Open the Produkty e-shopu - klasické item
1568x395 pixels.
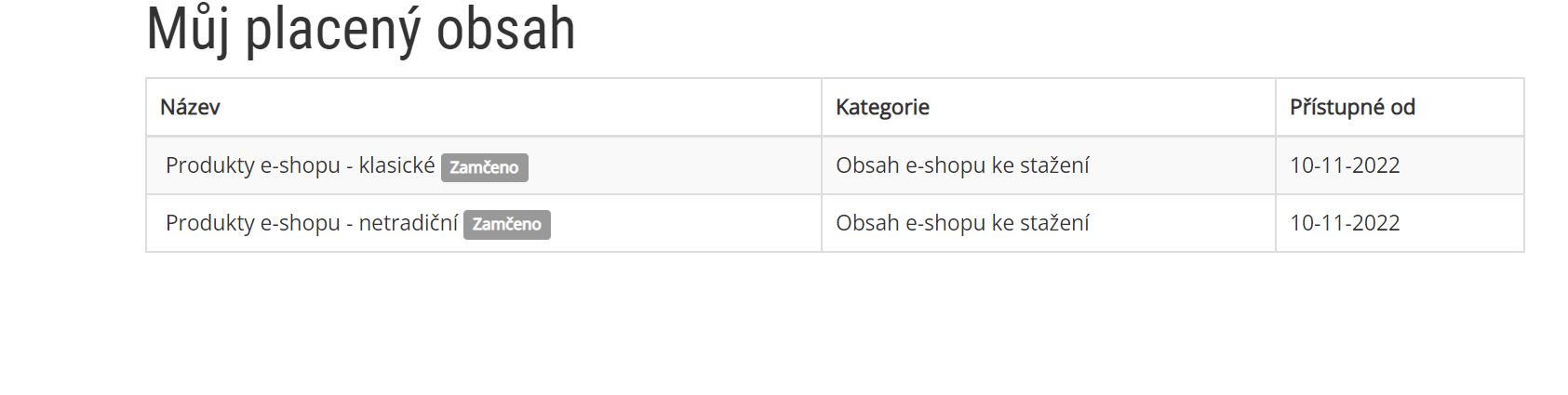[x=300, y=165]
